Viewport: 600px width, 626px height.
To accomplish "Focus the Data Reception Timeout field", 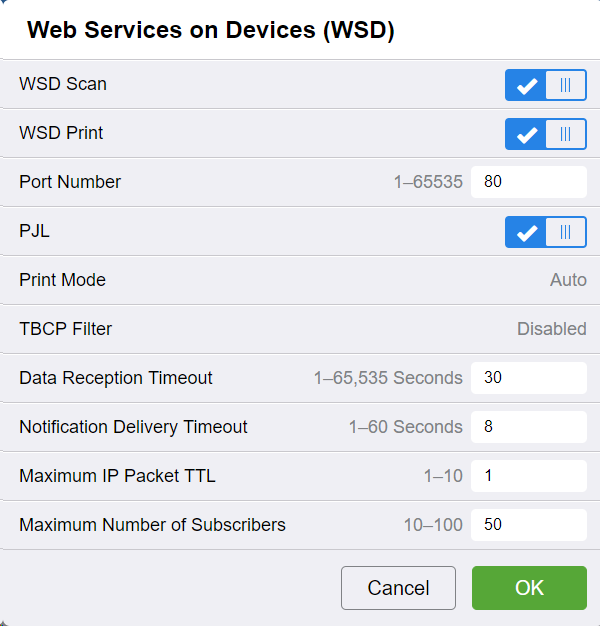I will pos(528,378).
